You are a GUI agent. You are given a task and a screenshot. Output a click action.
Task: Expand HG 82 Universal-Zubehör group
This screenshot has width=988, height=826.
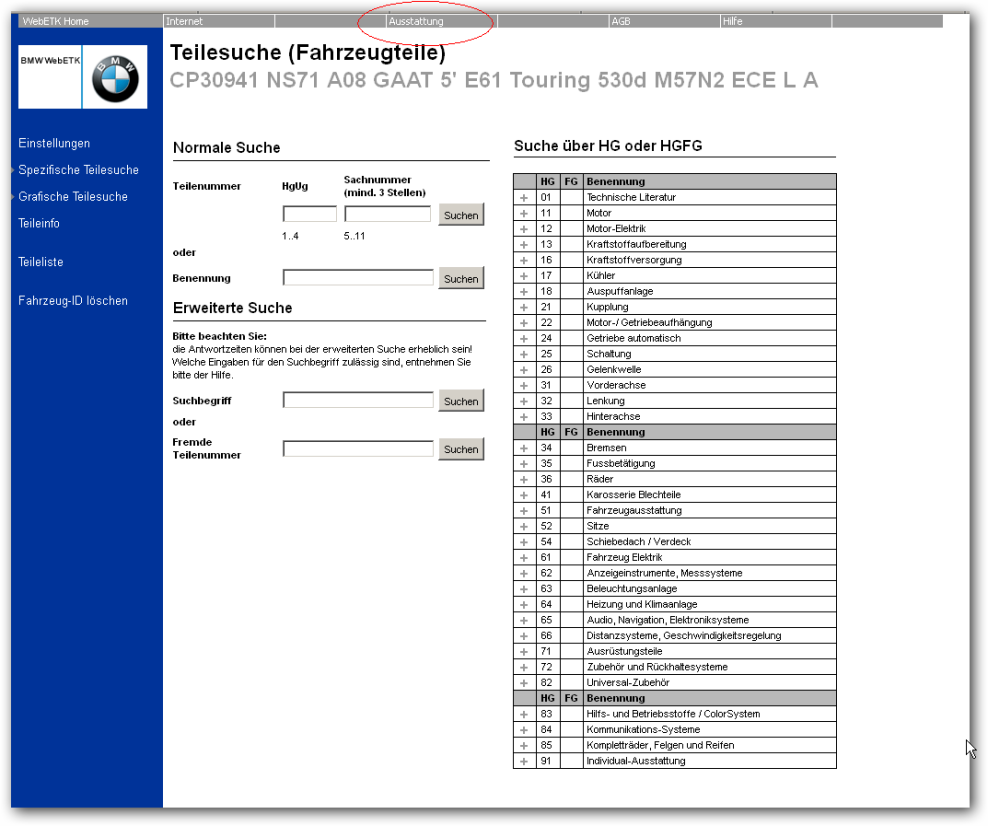tap(524, 683)
